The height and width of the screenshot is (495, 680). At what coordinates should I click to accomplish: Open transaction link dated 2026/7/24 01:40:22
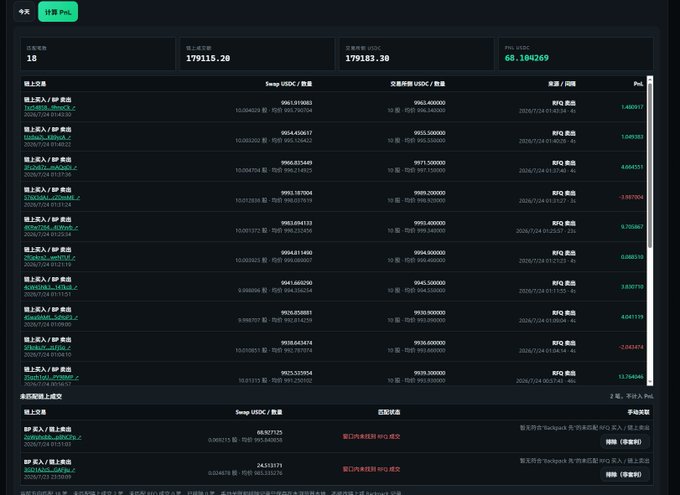[47, 137]
